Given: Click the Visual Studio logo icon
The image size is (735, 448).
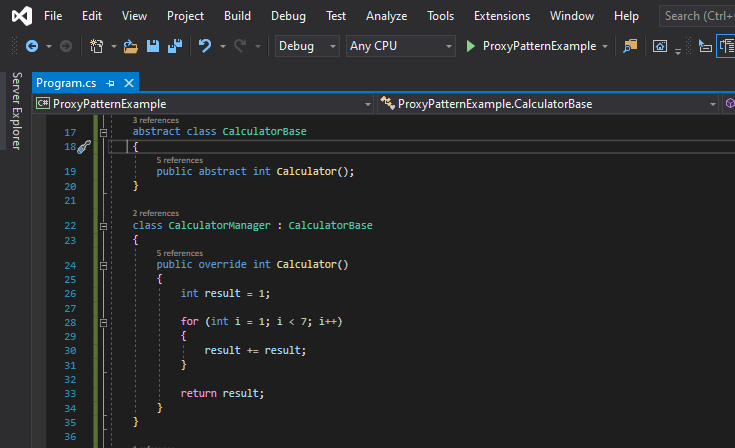Looking at the screenshot, I should [22, 16].
